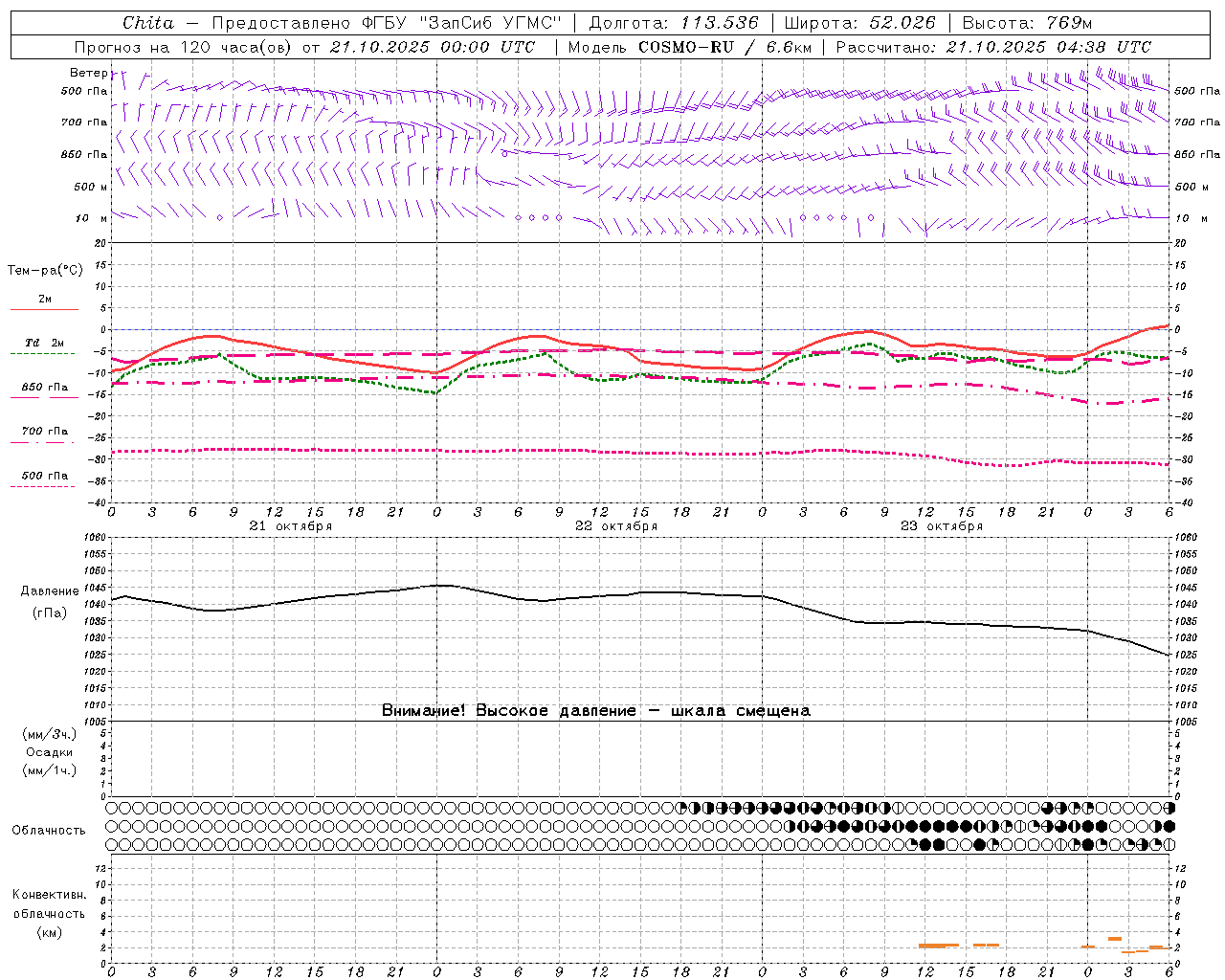Click the '1045' value on left pressure axis

point(95,588)
